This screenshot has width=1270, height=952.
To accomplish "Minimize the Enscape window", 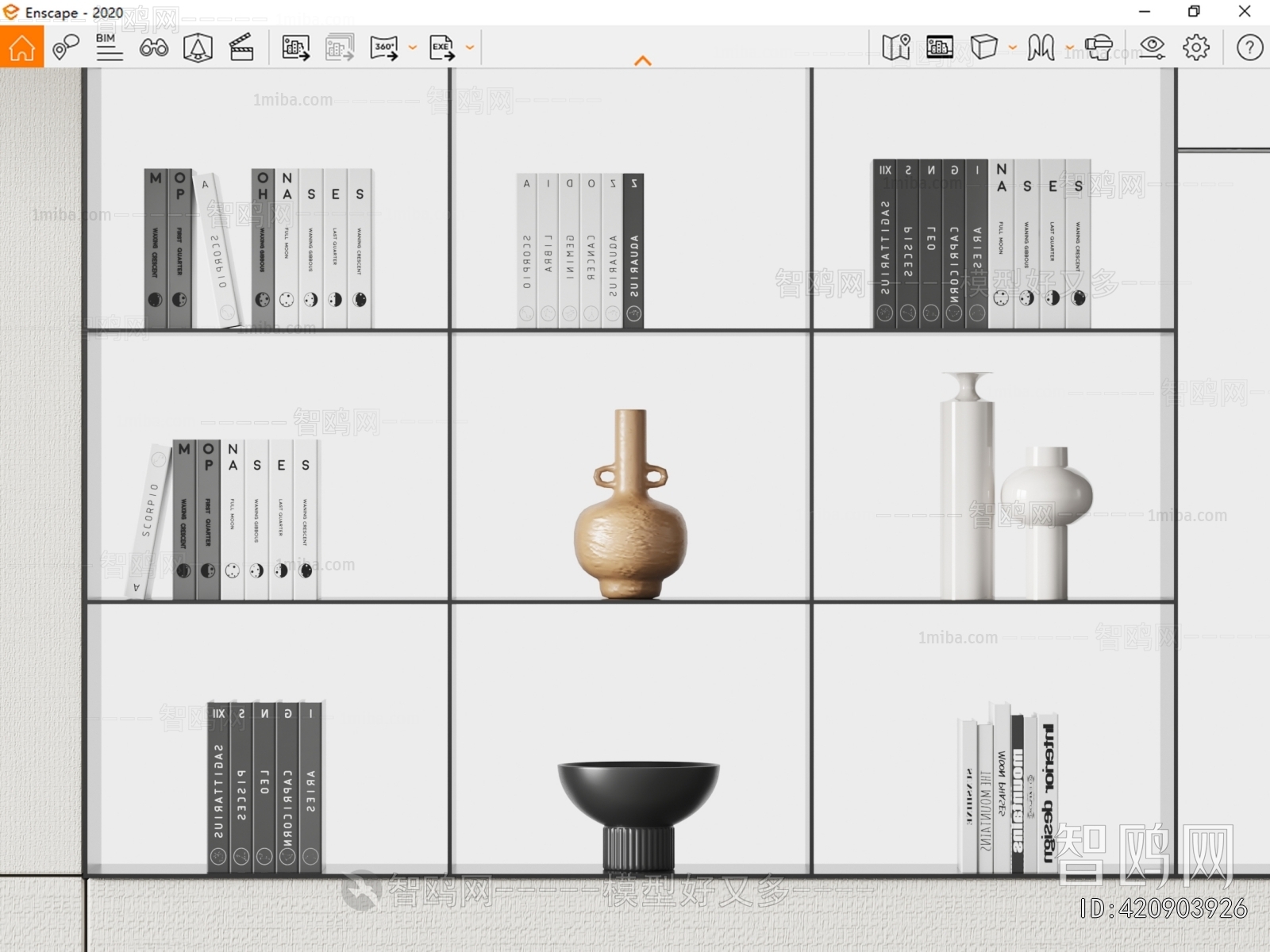I will pyautogui.click(x=1145, y=11).
